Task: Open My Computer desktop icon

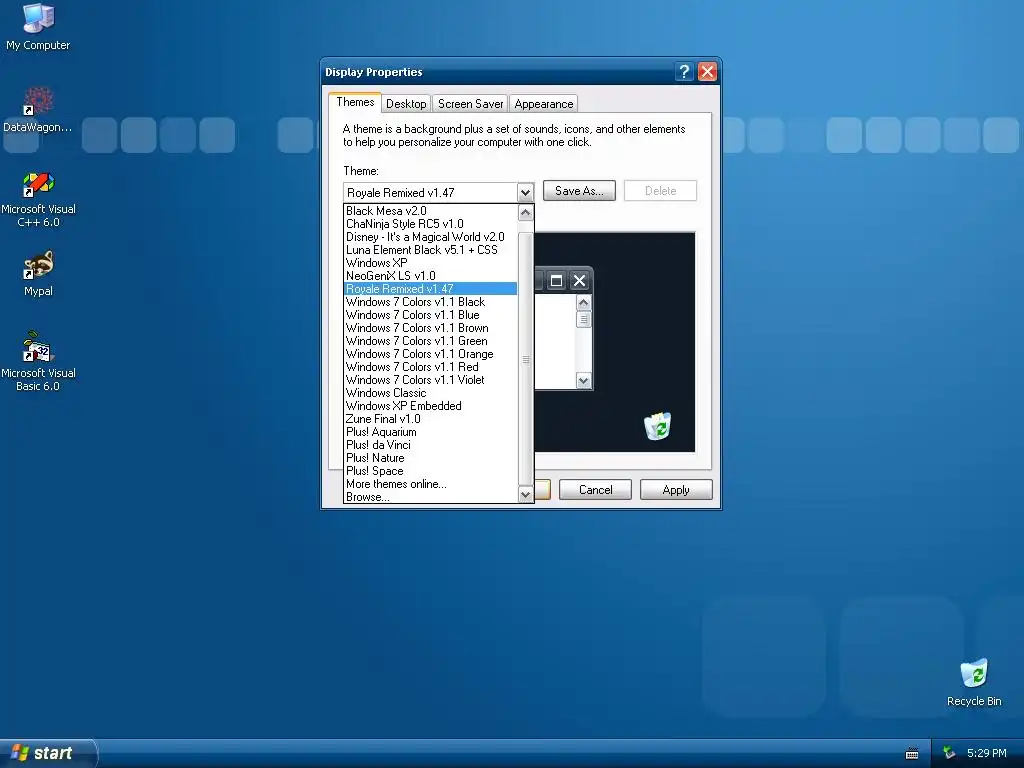Action: (x=38, y=27)
